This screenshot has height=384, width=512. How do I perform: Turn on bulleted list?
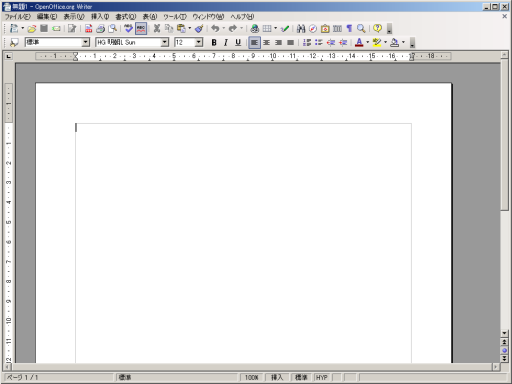point(319,42)
